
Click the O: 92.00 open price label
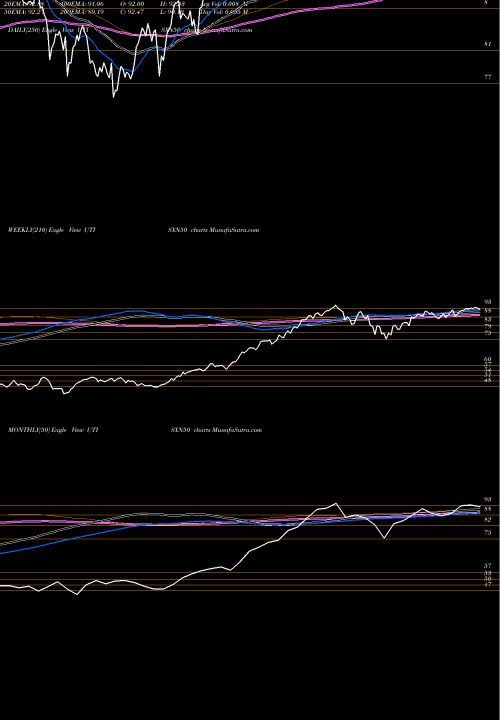click(x=130, y=3)
